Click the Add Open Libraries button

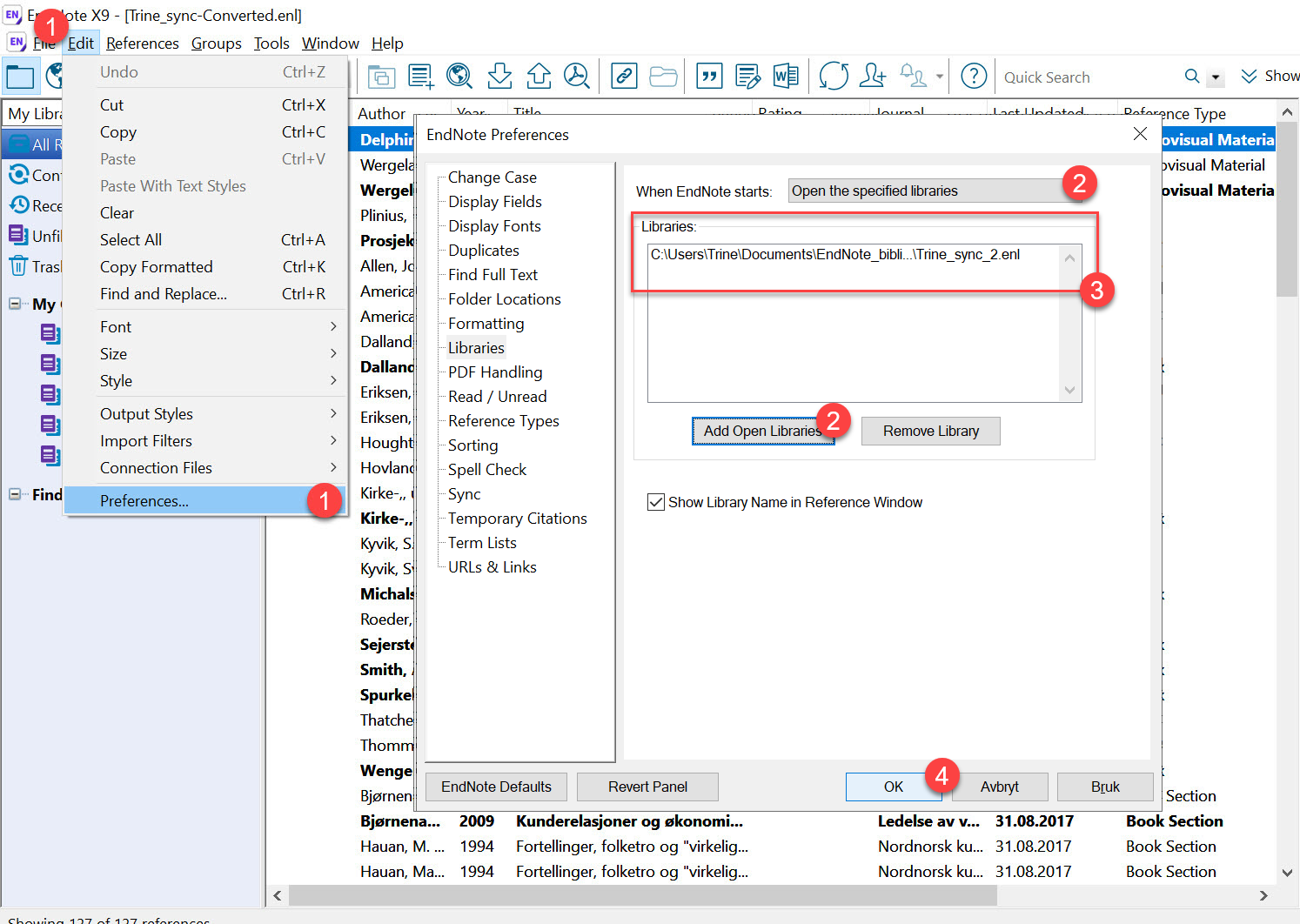(x=762, y=431)
